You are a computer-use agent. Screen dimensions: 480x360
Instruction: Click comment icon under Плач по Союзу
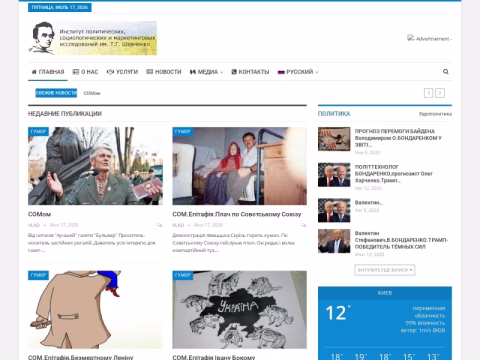click(303, 225)
